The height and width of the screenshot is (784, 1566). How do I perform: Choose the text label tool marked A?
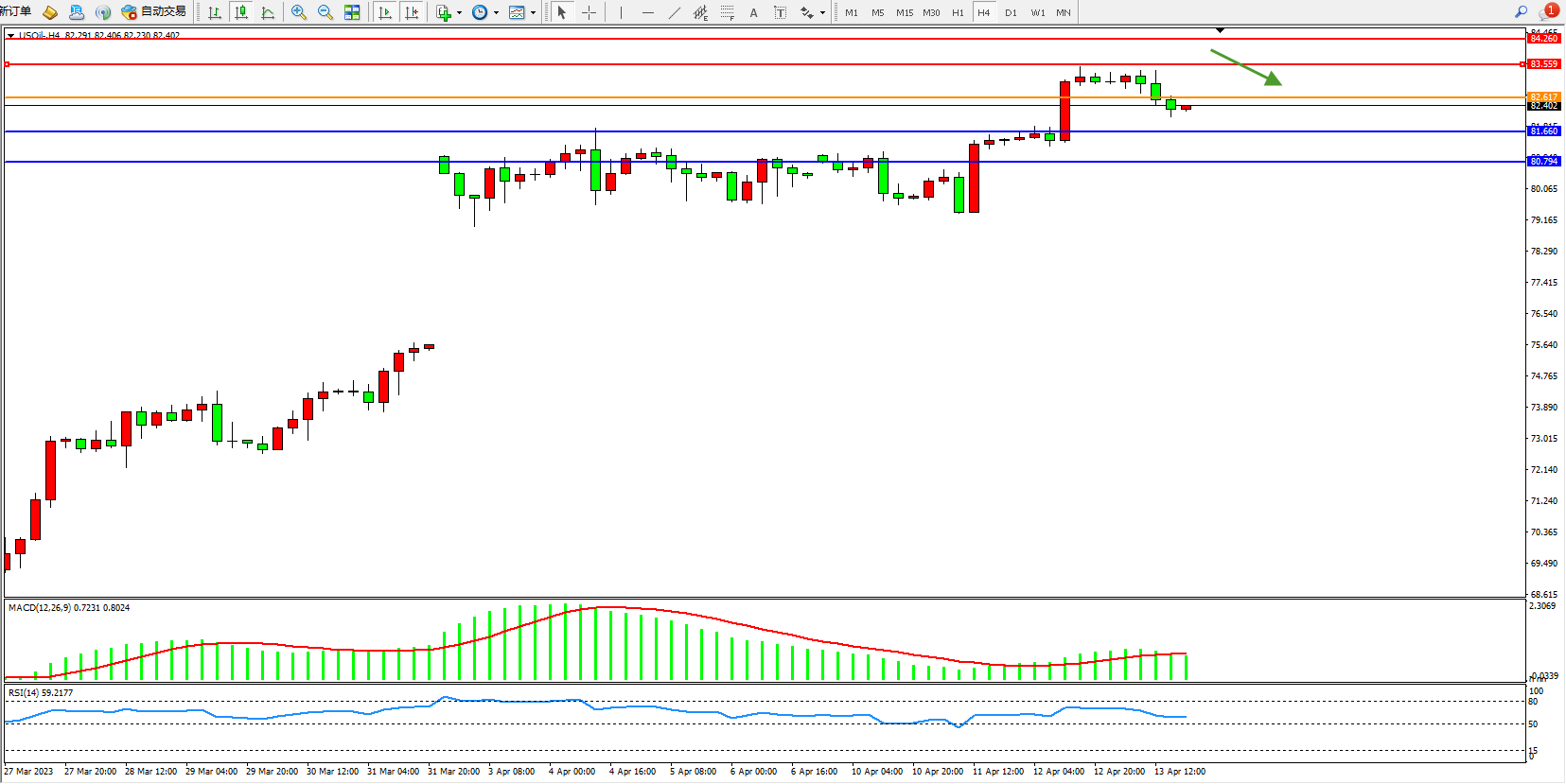click(753, 12)
